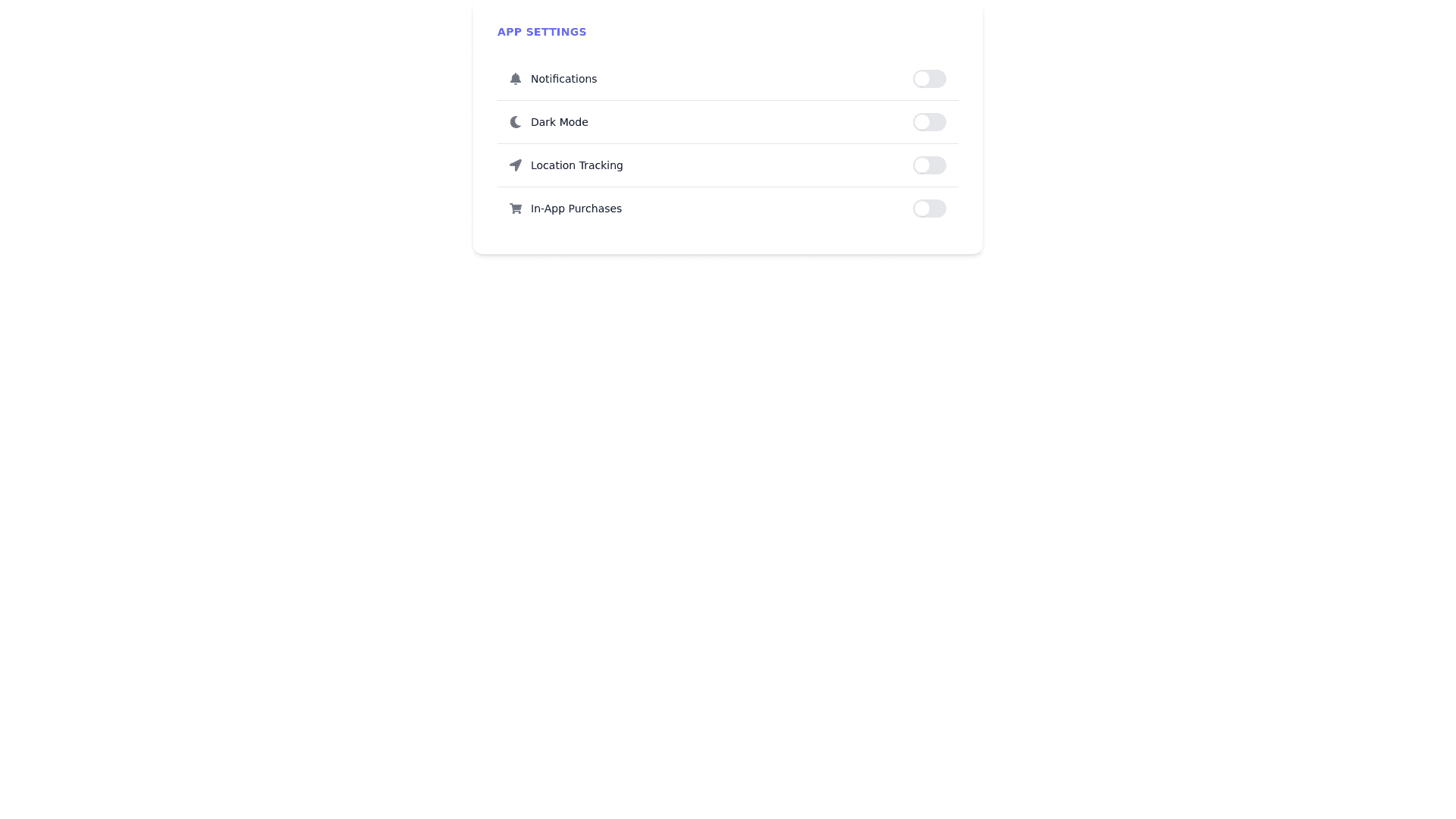The width and height of the screenshot is (1456, 819).
Task: Click the divider line below Notifications row
Action: tap(728, 100)
